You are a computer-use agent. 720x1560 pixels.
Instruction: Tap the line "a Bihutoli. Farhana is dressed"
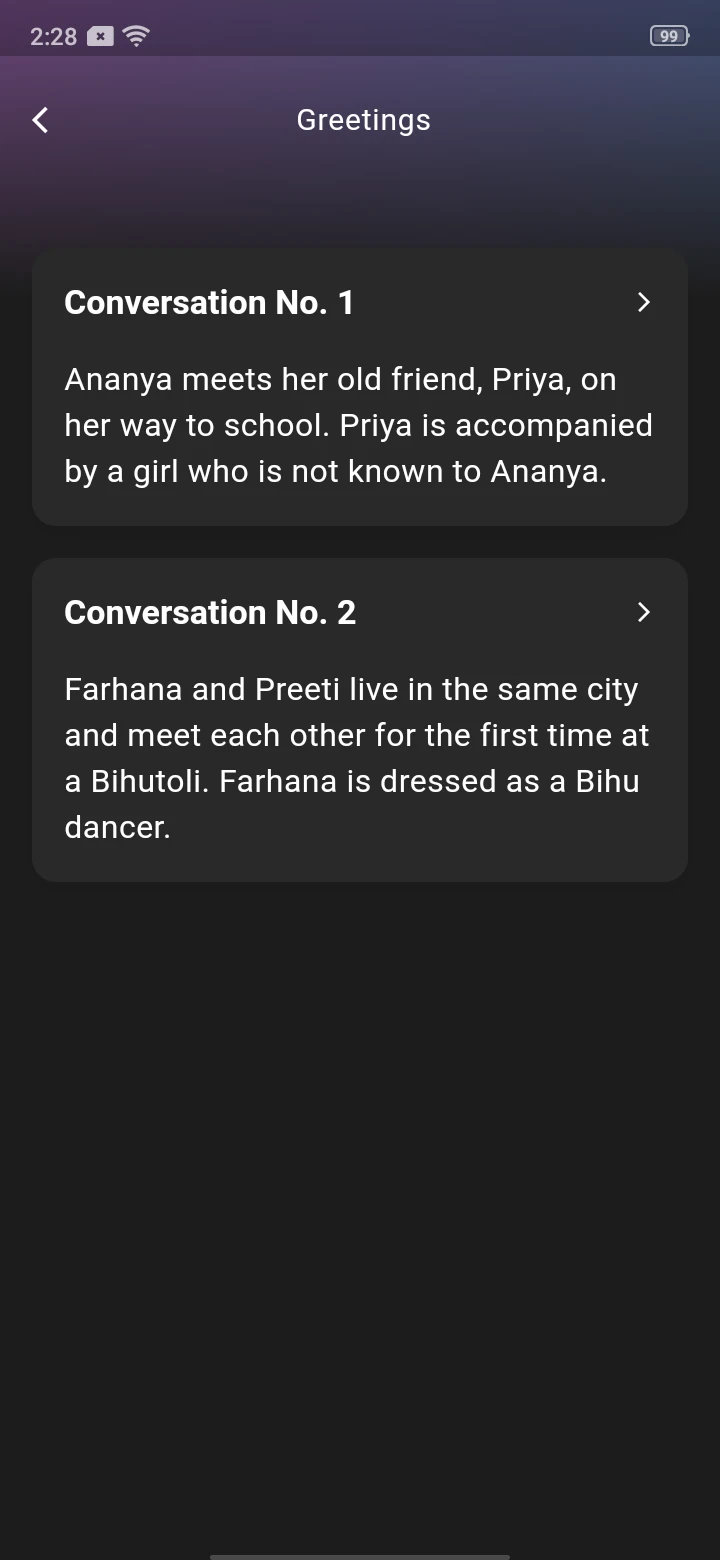pyautogui.click(x=352, y=782)
